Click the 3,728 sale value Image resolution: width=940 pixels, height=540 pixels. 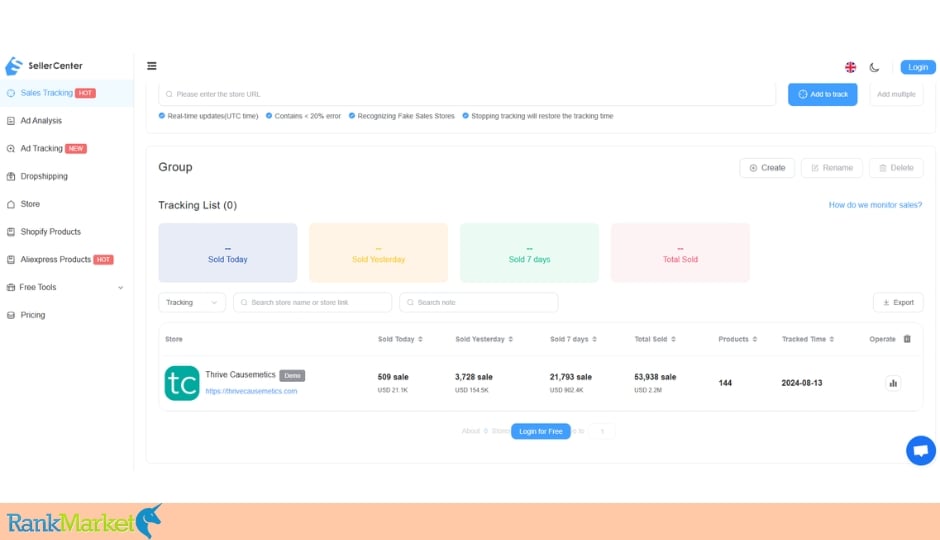474,377
